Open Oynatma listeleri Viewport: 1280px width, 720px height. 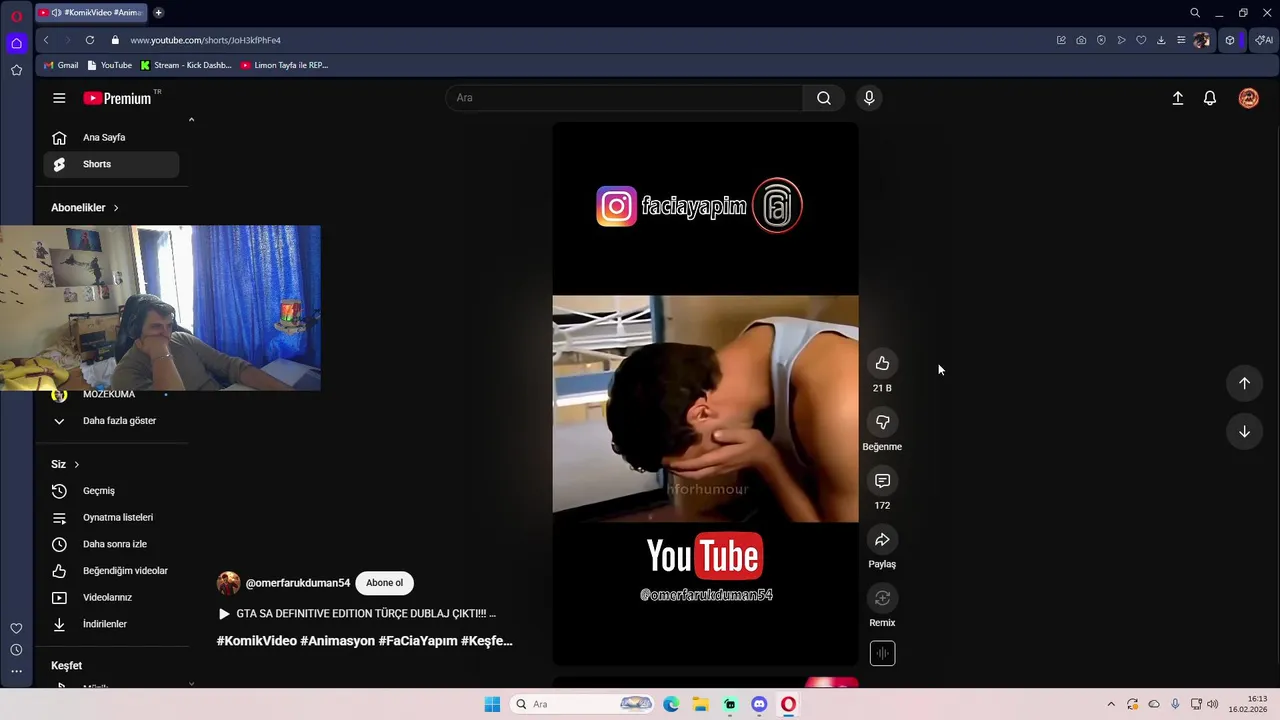(x=111, y=518)
